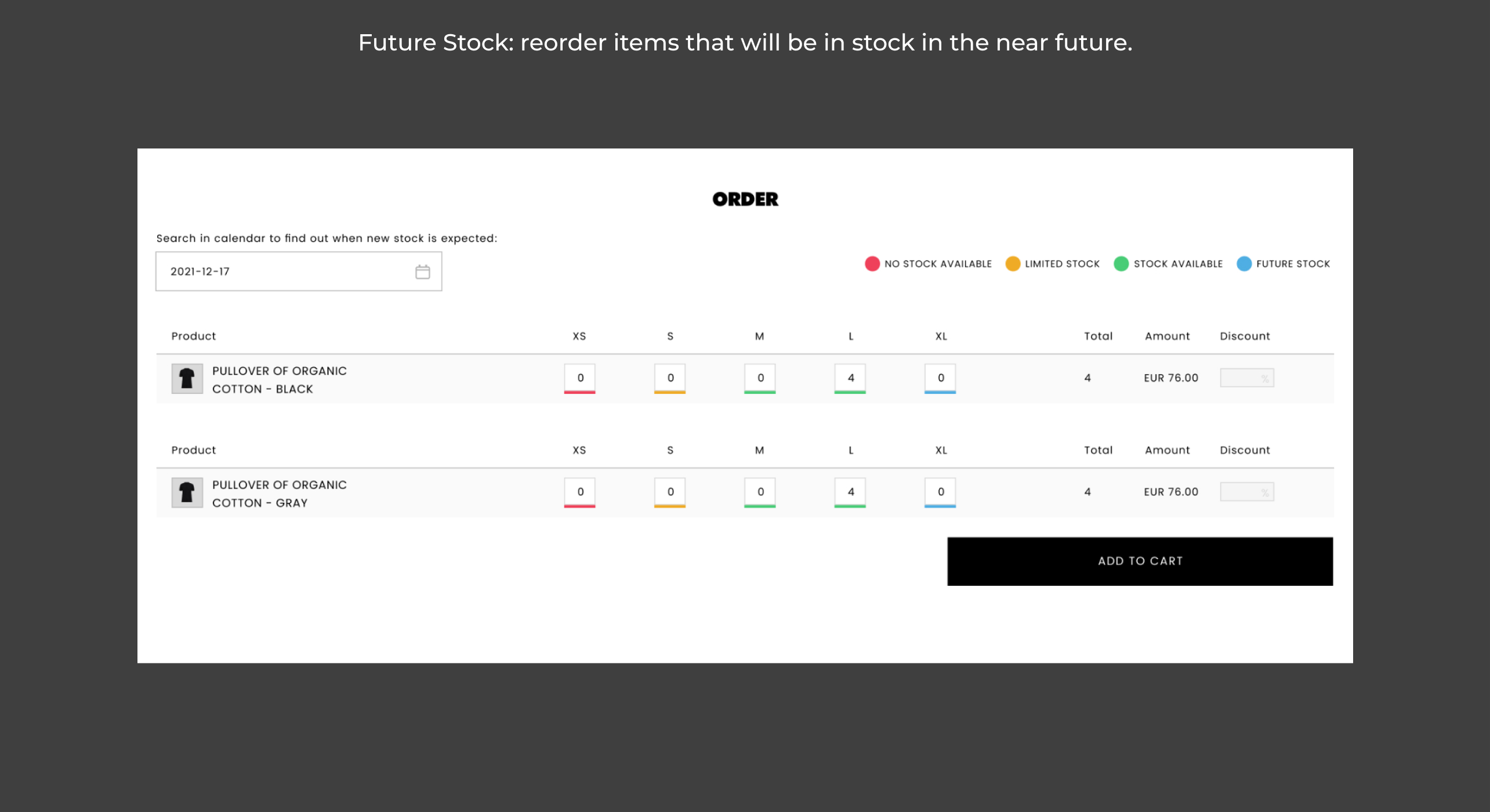Click discount percent field for gray pullover
The width and height of the screenshot is (1490, 812).
(x=1247, y=492)
